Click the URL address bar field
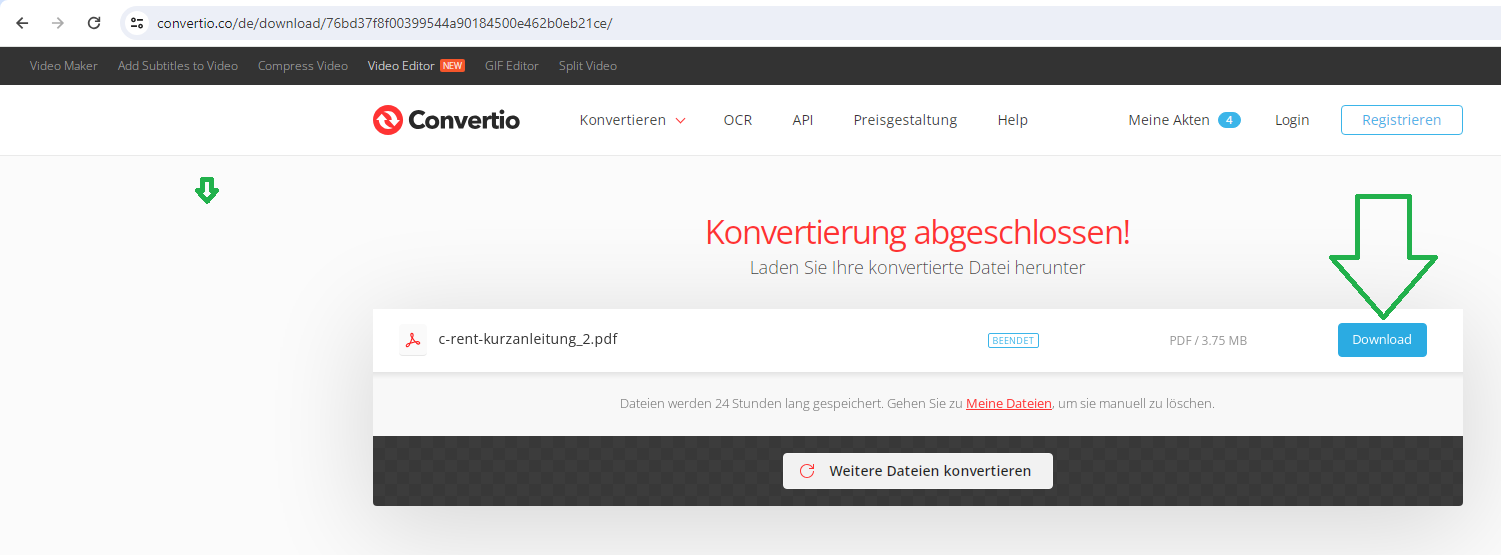The height and width of the screenshot is (555, 1501). point(800,23)
